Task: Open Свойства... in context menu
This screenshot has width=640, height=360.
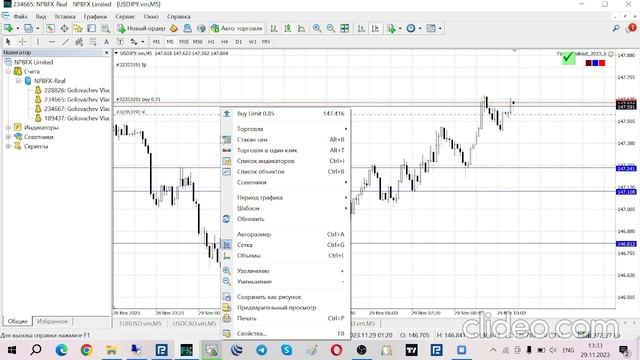Action: [285, 334]
